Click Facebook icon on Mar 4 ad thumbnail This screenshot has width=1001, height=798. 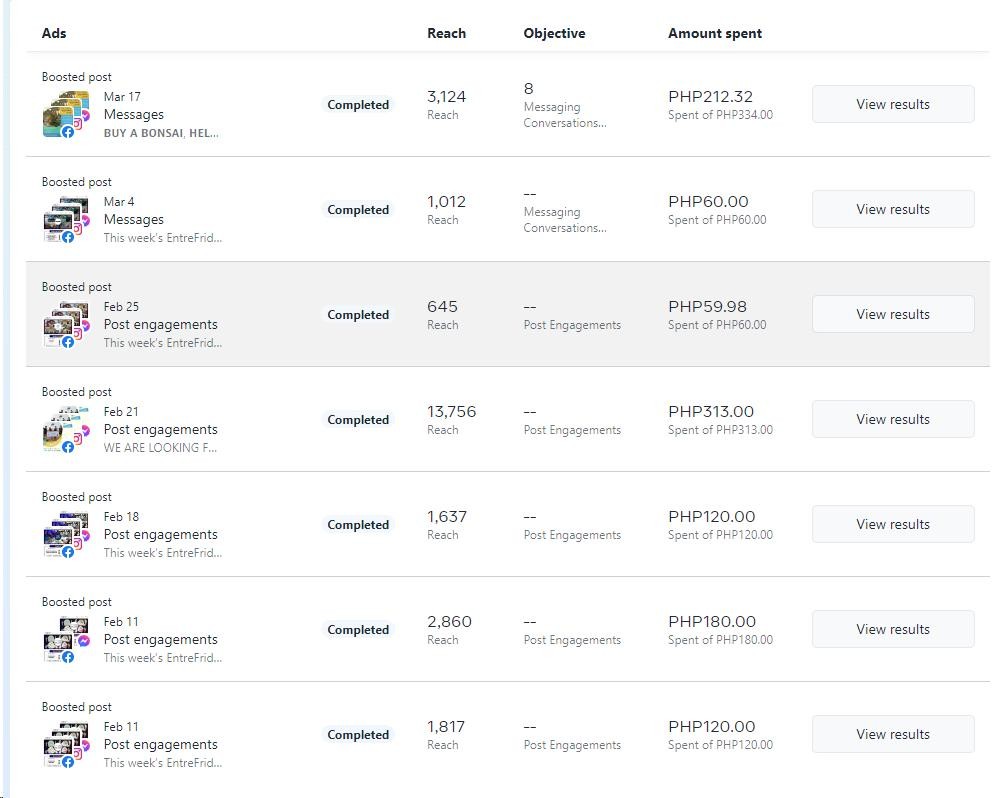coord(68,237)
